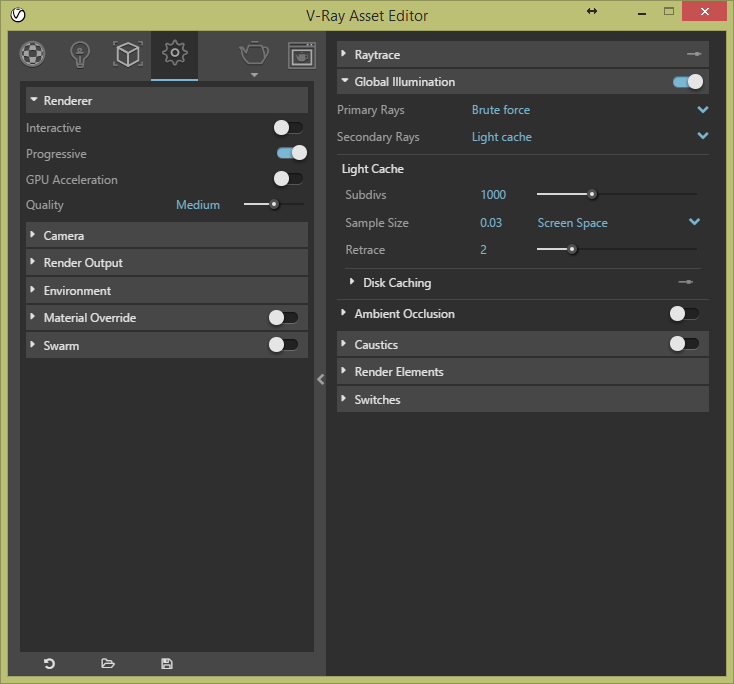
Task: Click the Light cache option text
Action: pyautogui.click(x=501, y=137)
